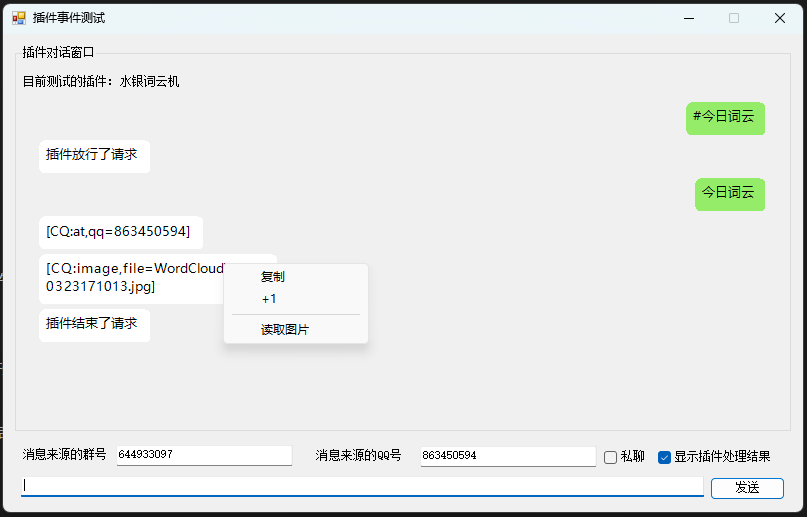Choose +1 in the context menu
Viewport: 807px width, 517px height.
pyautogui.click(x=269, y=299)
